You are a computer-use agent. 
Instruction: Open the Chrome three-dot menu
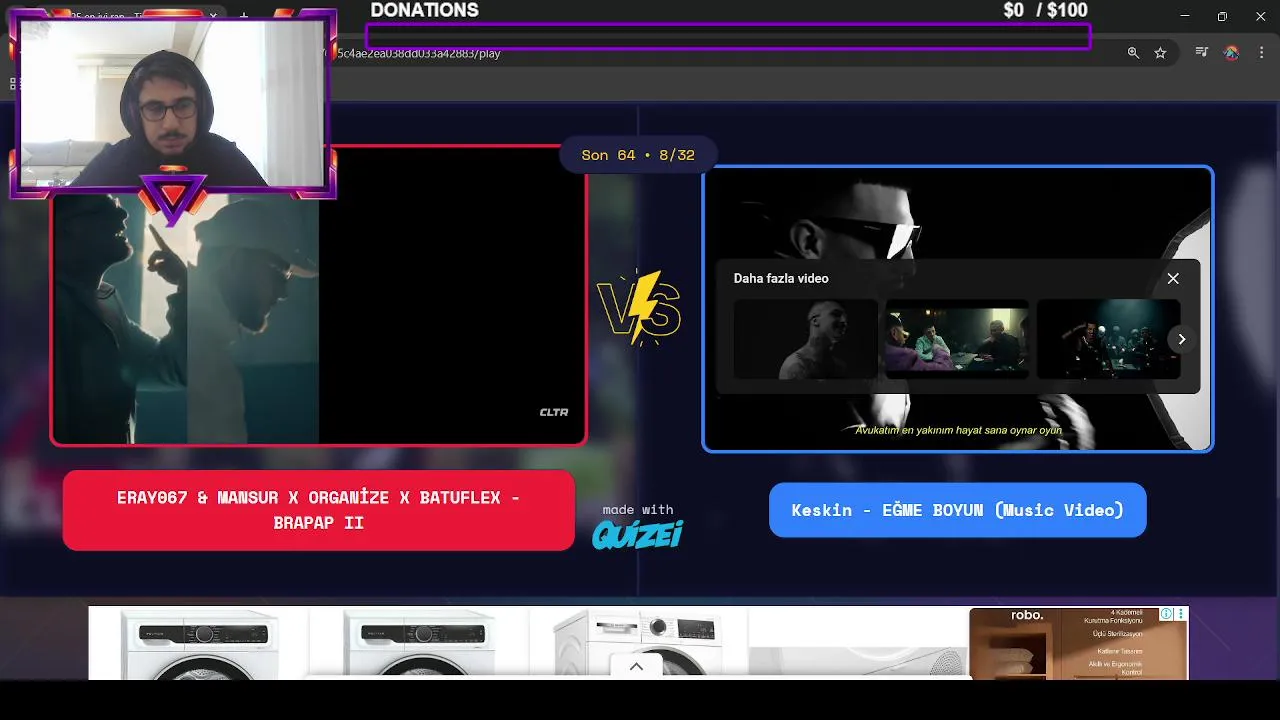[x=1263, y=53]
